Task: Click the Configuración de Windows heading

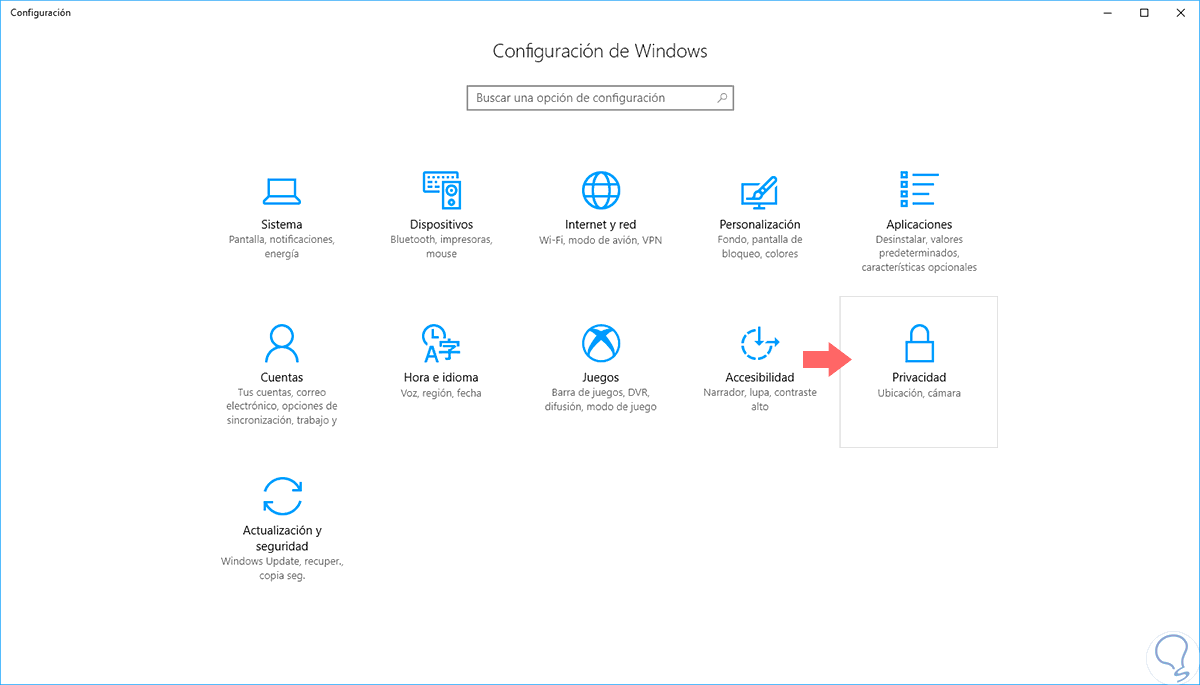Action: tap(600, 51)
